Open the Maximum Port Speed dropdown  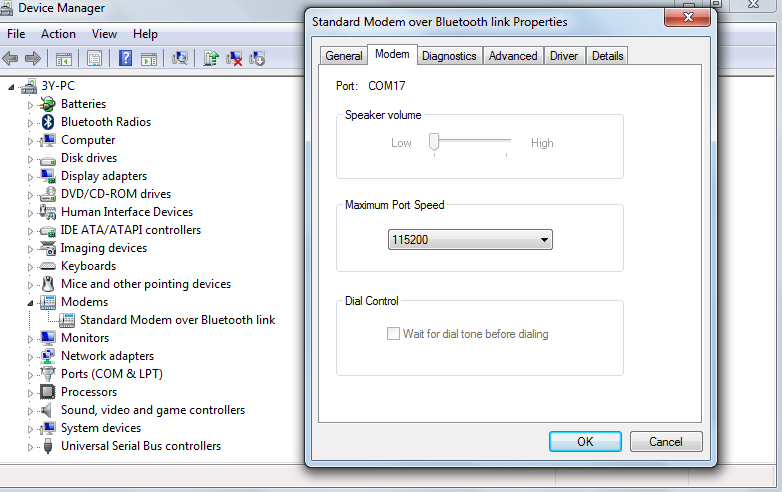(470, 240)
